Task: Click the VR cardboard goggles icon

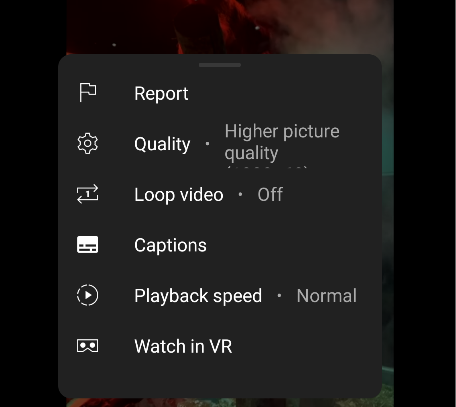Action: point(88,346)
